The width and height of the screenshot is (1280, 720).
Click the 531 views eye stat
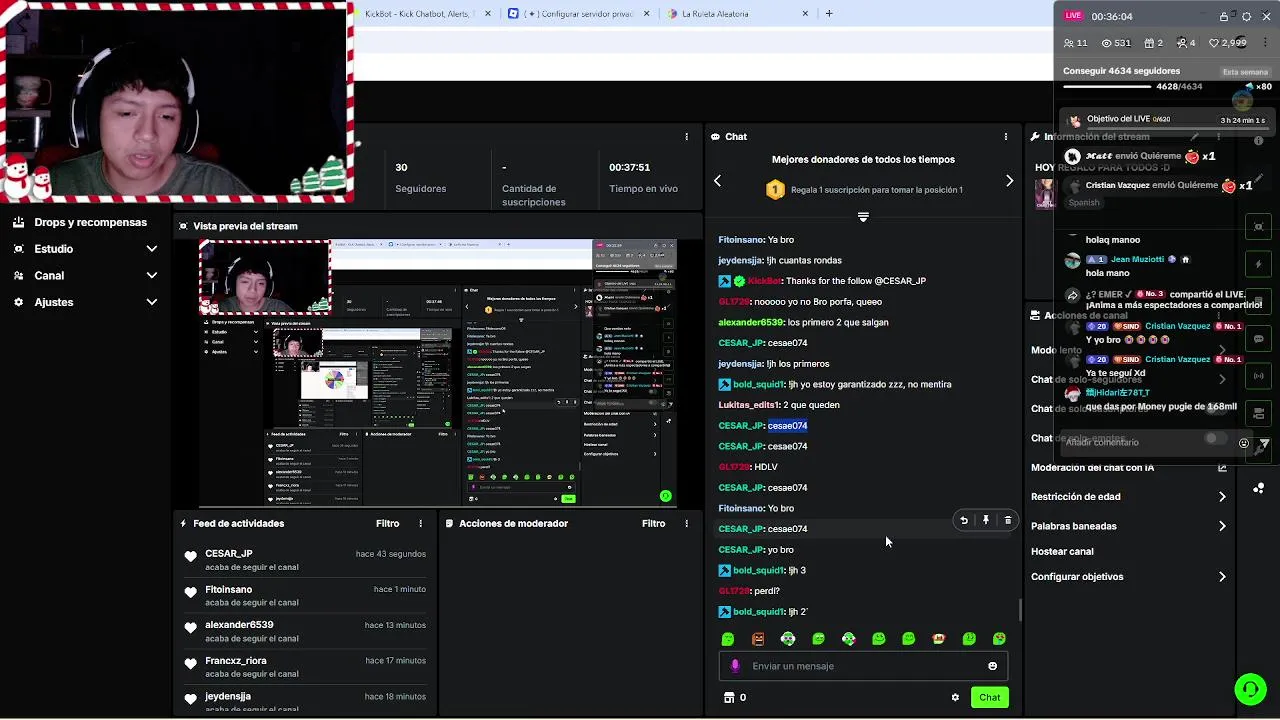click(1116, 43)
